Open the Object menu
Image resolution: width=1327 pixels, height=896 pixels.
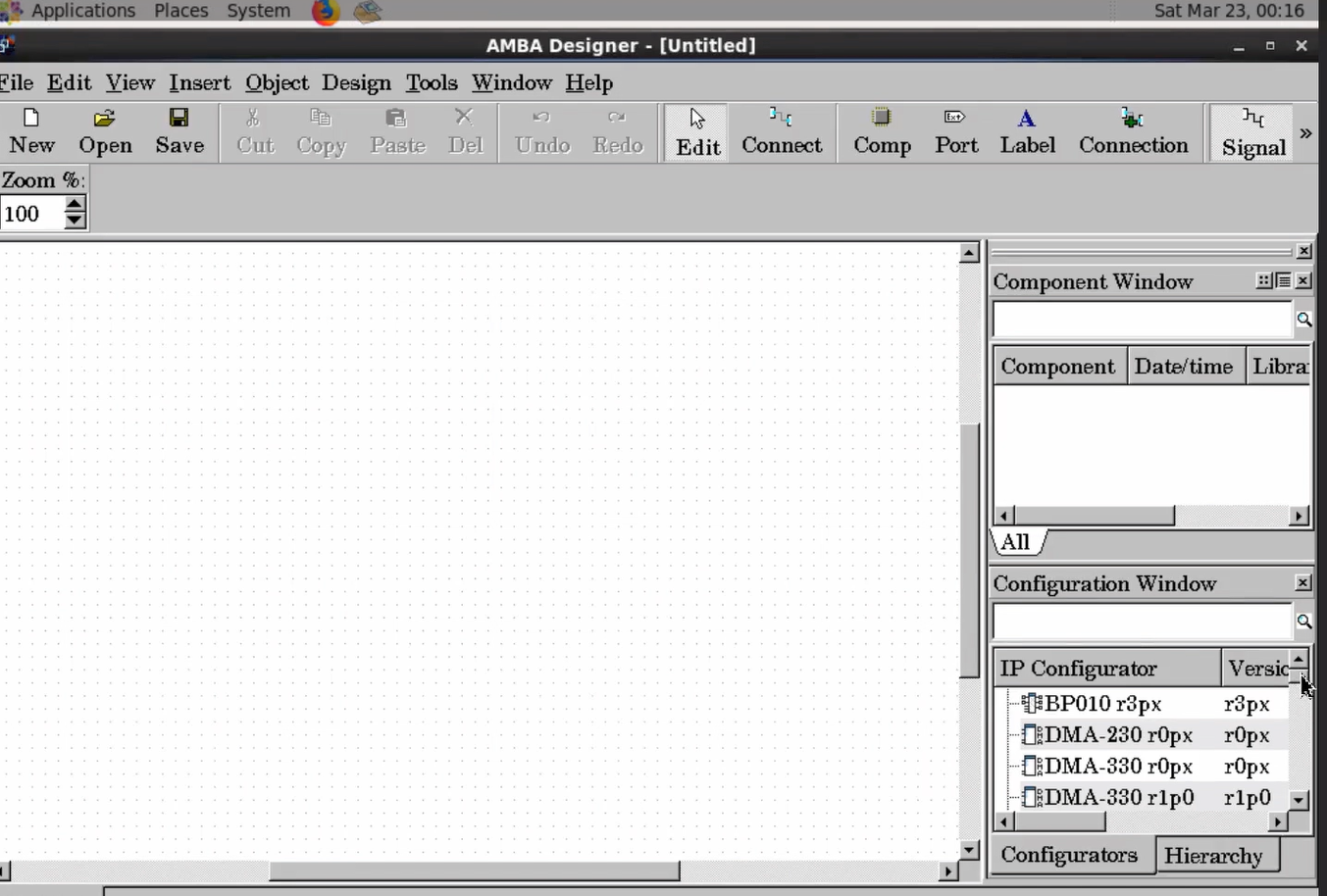(277, 82)
